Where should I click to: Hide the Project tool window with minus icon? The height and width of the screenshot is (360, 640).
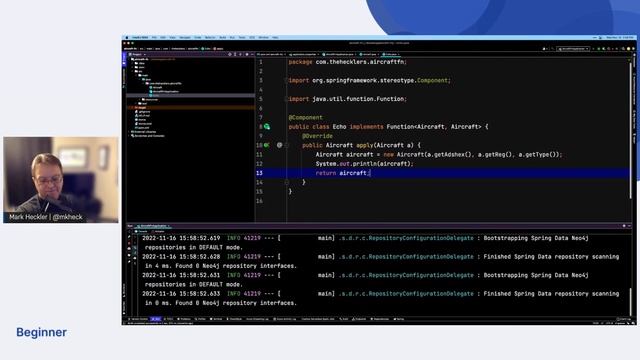coord(252,54)
